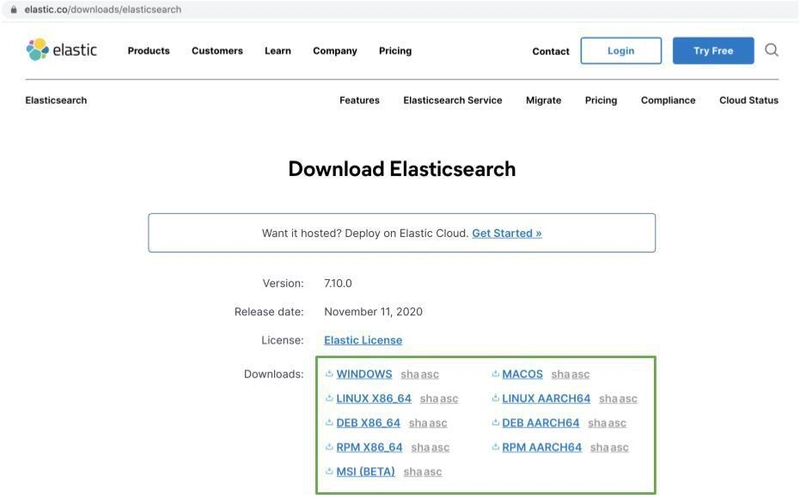Click the Download Elasticsearch heading
Viewport: 800px width, 499px height.
click(x=402, y=169)
